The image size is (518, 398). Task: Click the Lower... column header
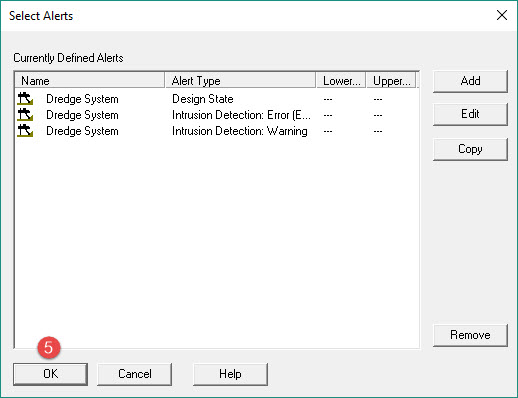point(341,81)
